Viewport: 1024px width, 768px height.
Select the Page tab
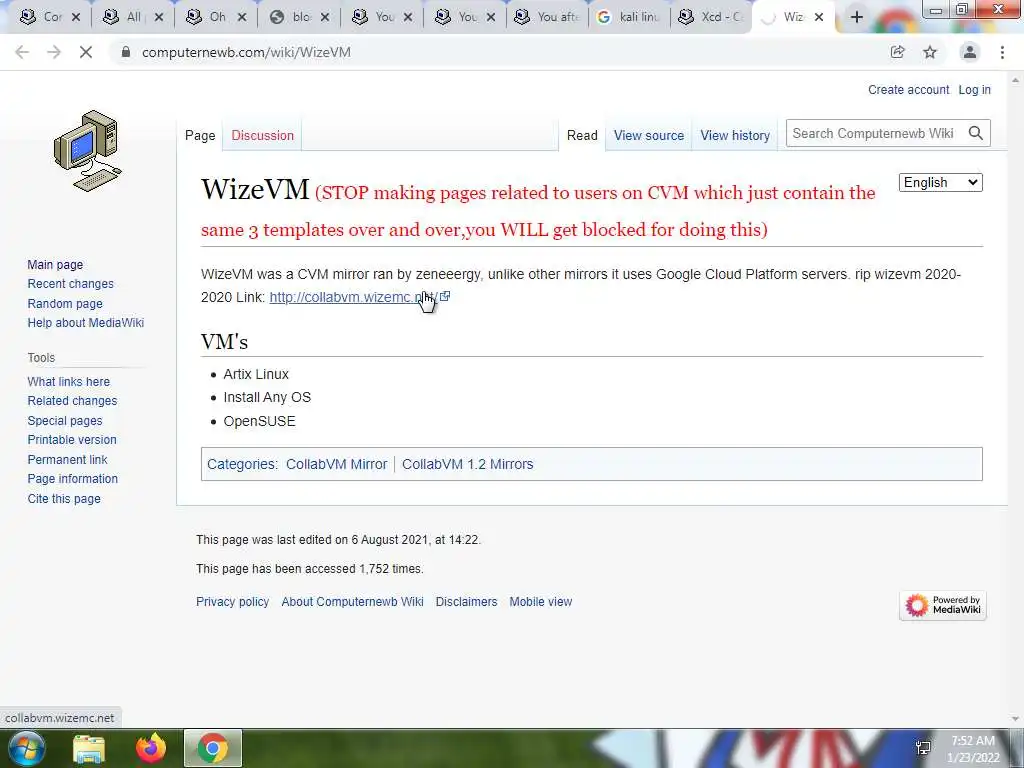click(x=200, y=135)
